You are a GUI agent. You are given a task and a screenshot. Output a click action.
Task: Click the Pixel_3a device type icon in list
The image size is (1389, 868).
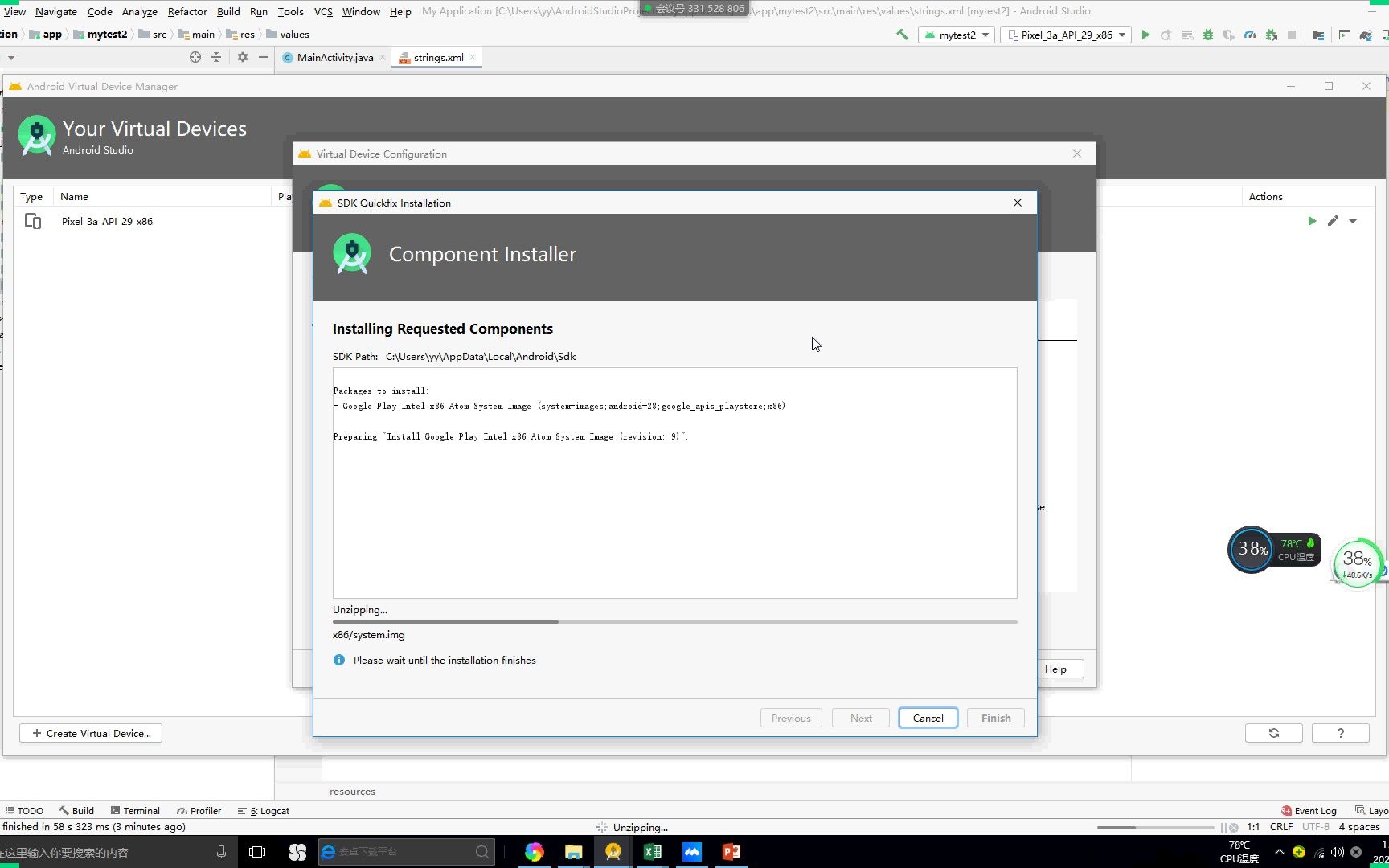coord(33,221)
